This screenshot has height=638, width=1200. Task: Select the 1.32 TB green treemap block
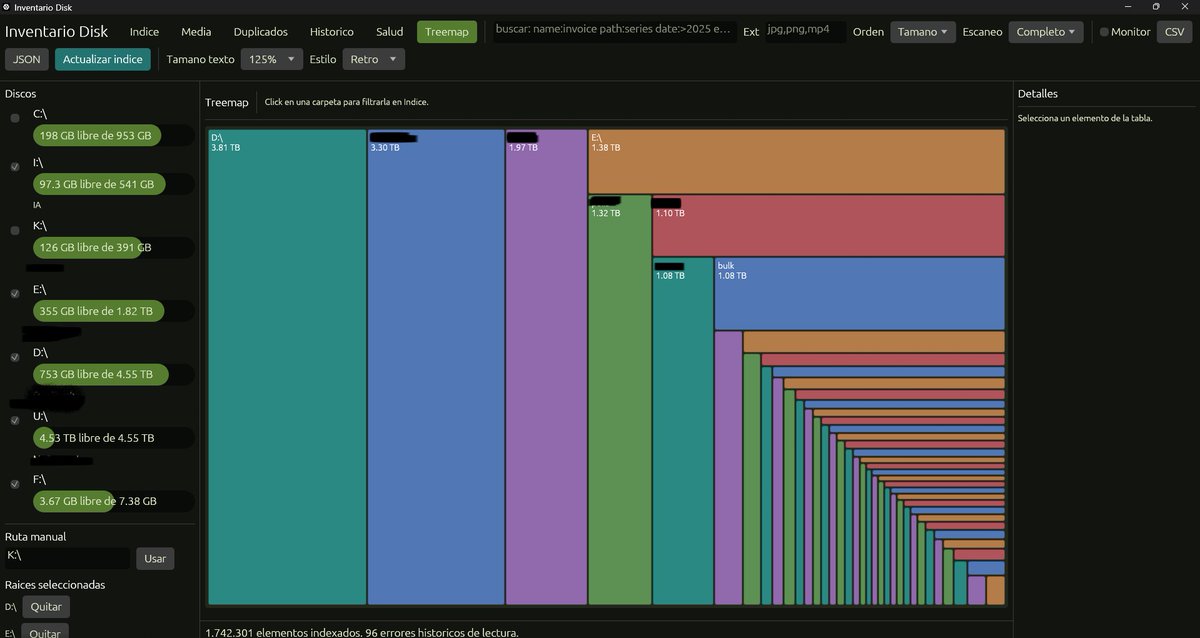point(620,400)
